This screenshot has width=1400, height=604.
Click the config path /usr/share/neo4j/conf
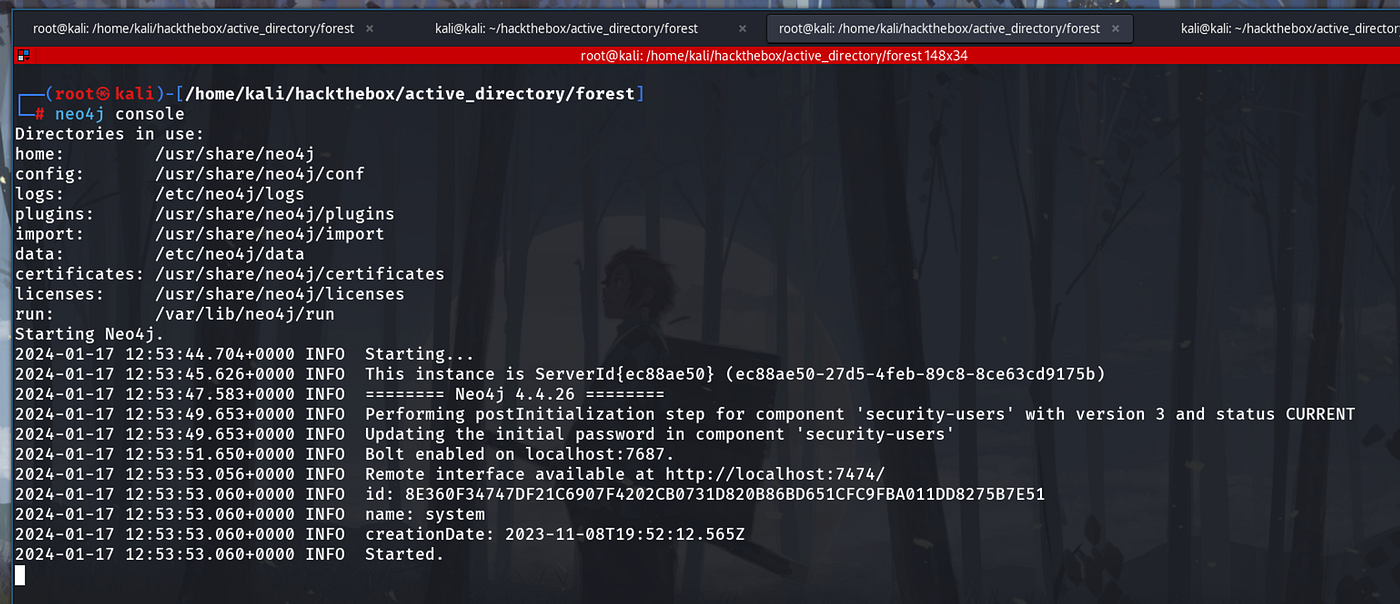(260, 174)
